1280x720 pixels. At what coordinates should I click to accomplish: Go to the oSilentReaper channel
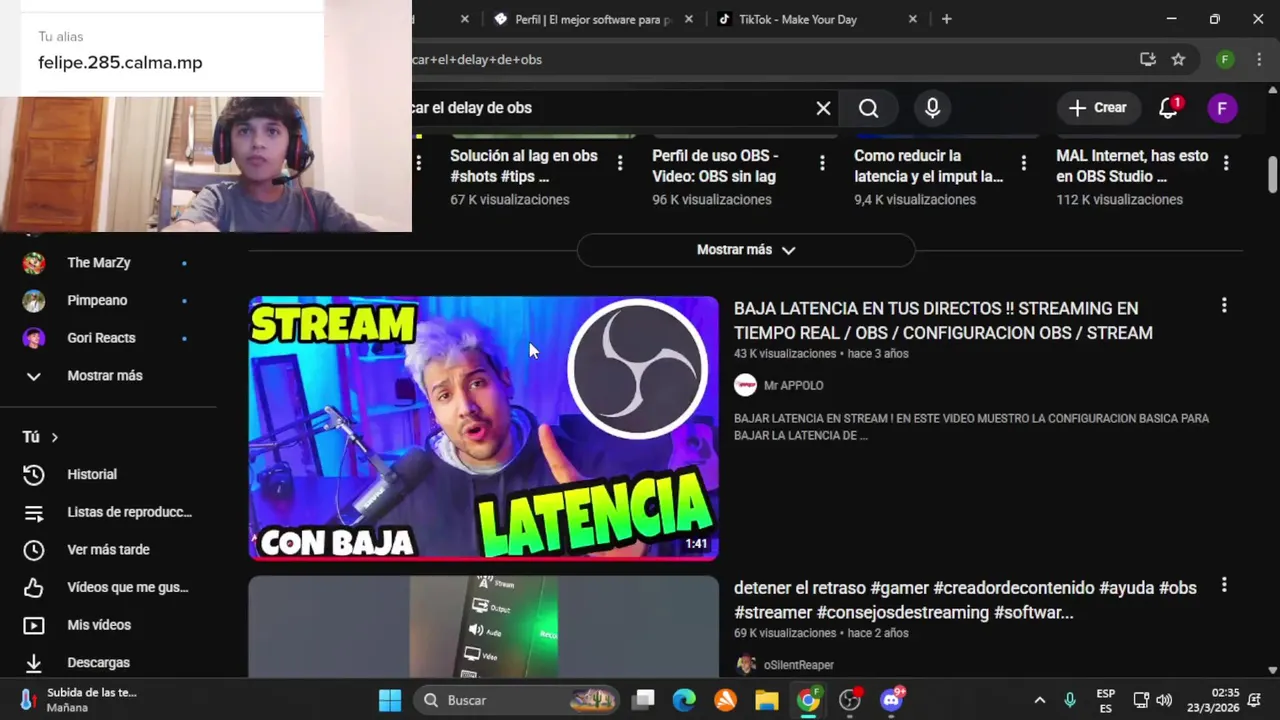point(798,665)
